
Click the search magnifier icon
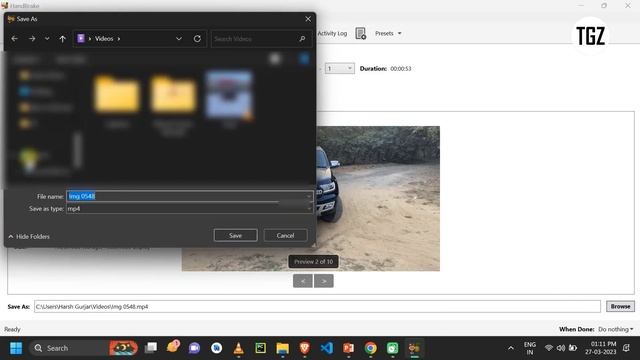pyautogui.click(x=302, y=39)
